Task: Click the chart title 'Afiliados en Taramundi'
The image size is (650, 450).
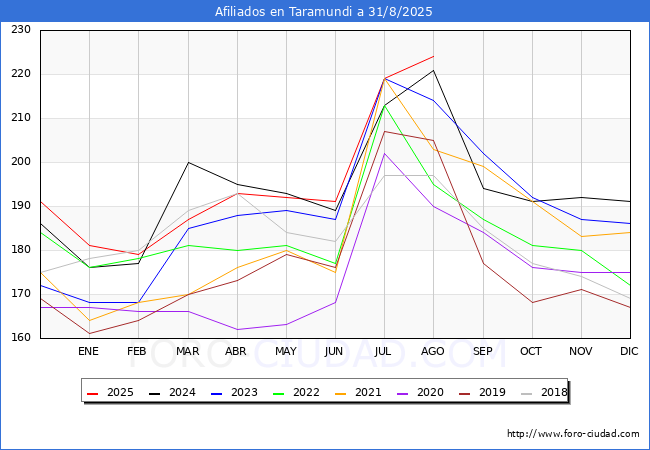Action: [324, 12]
